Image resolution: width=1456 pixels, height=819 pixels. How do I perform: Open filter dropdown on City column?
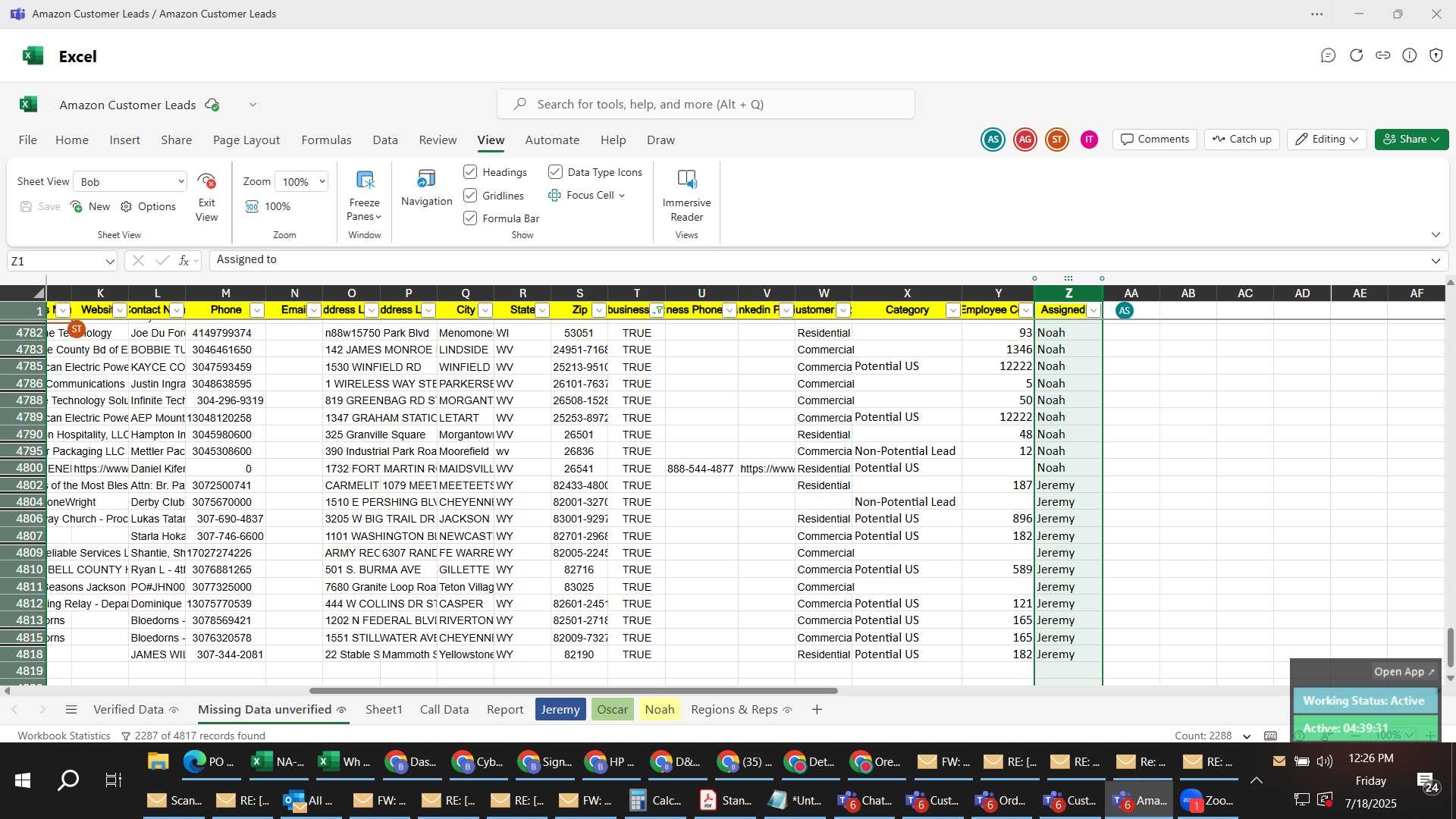click(x=485, y=310)
